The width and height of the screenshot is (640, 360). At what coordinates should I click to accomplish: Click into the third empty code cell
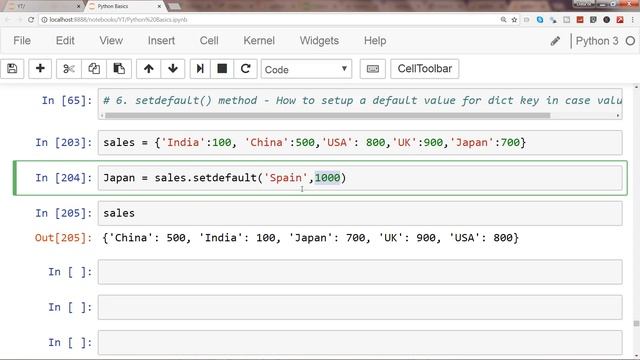[360, 342]
